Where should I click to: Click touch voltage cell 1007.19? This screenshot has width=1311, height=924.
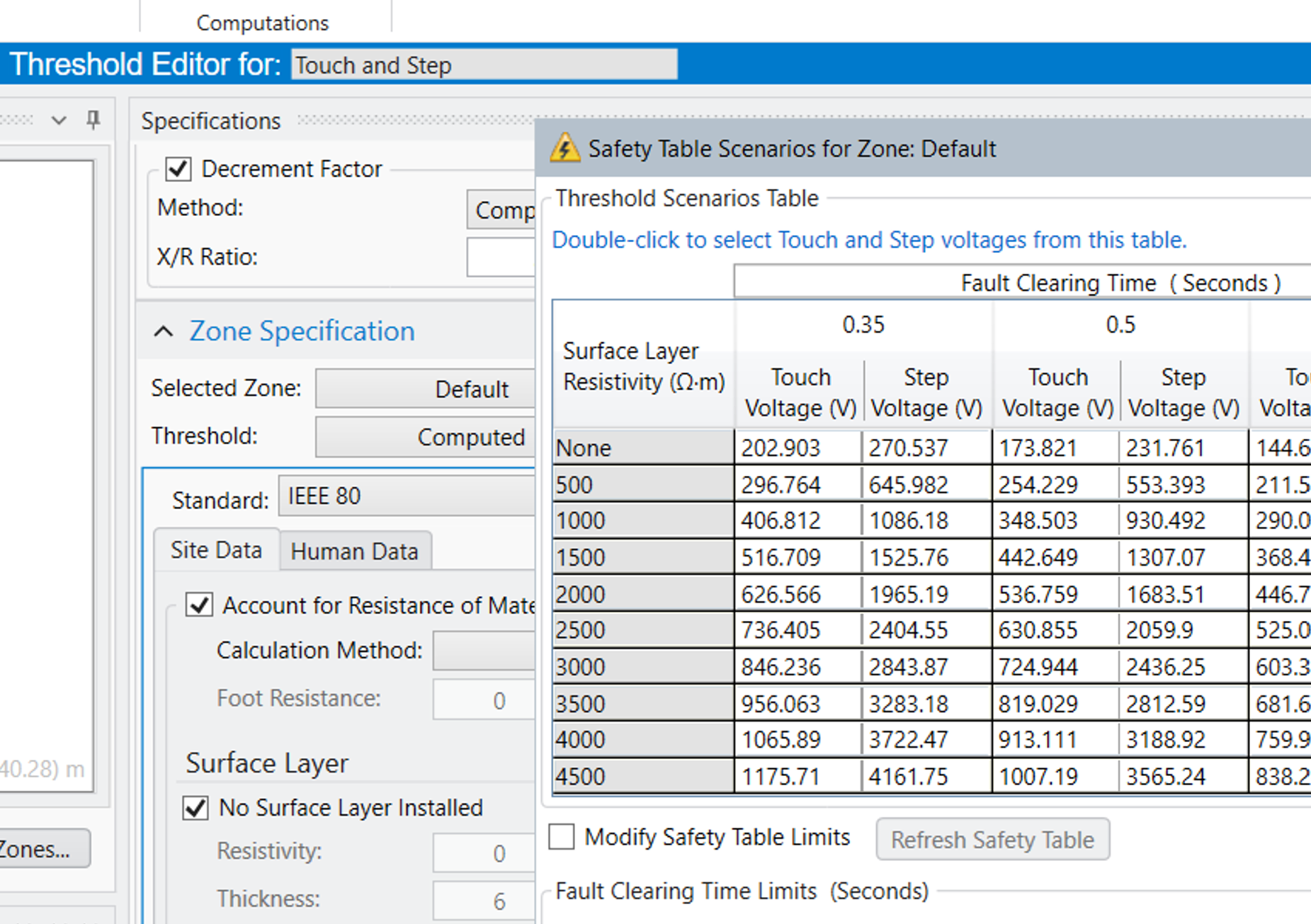tap(1056, 777)
